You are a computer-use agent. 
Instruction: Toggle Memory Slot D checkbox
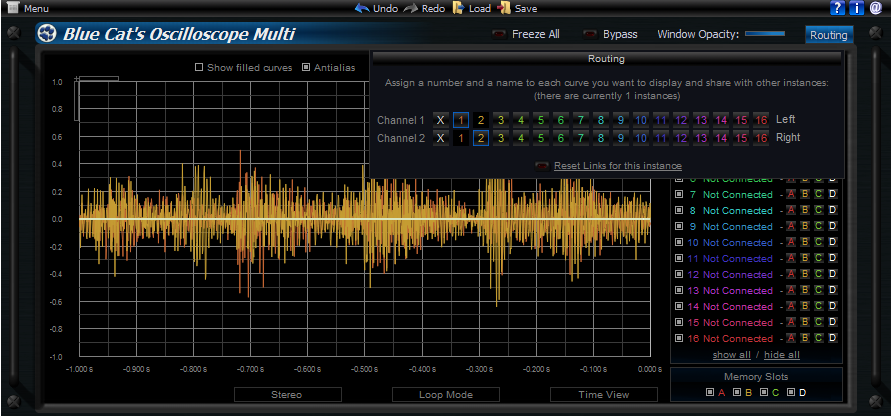(x=792, y=392)
